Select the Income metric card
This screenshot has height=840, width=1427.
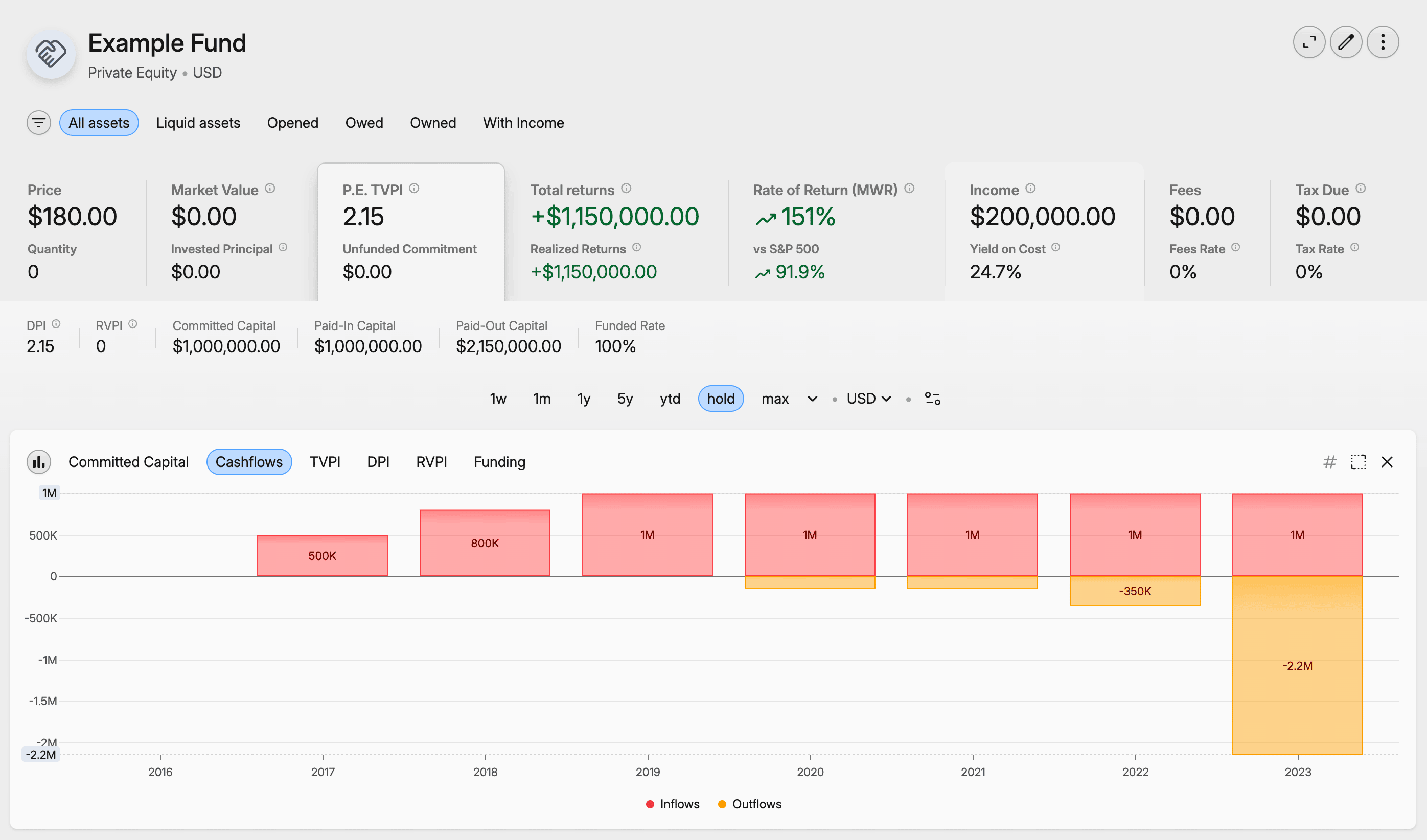coord(1043,232)
